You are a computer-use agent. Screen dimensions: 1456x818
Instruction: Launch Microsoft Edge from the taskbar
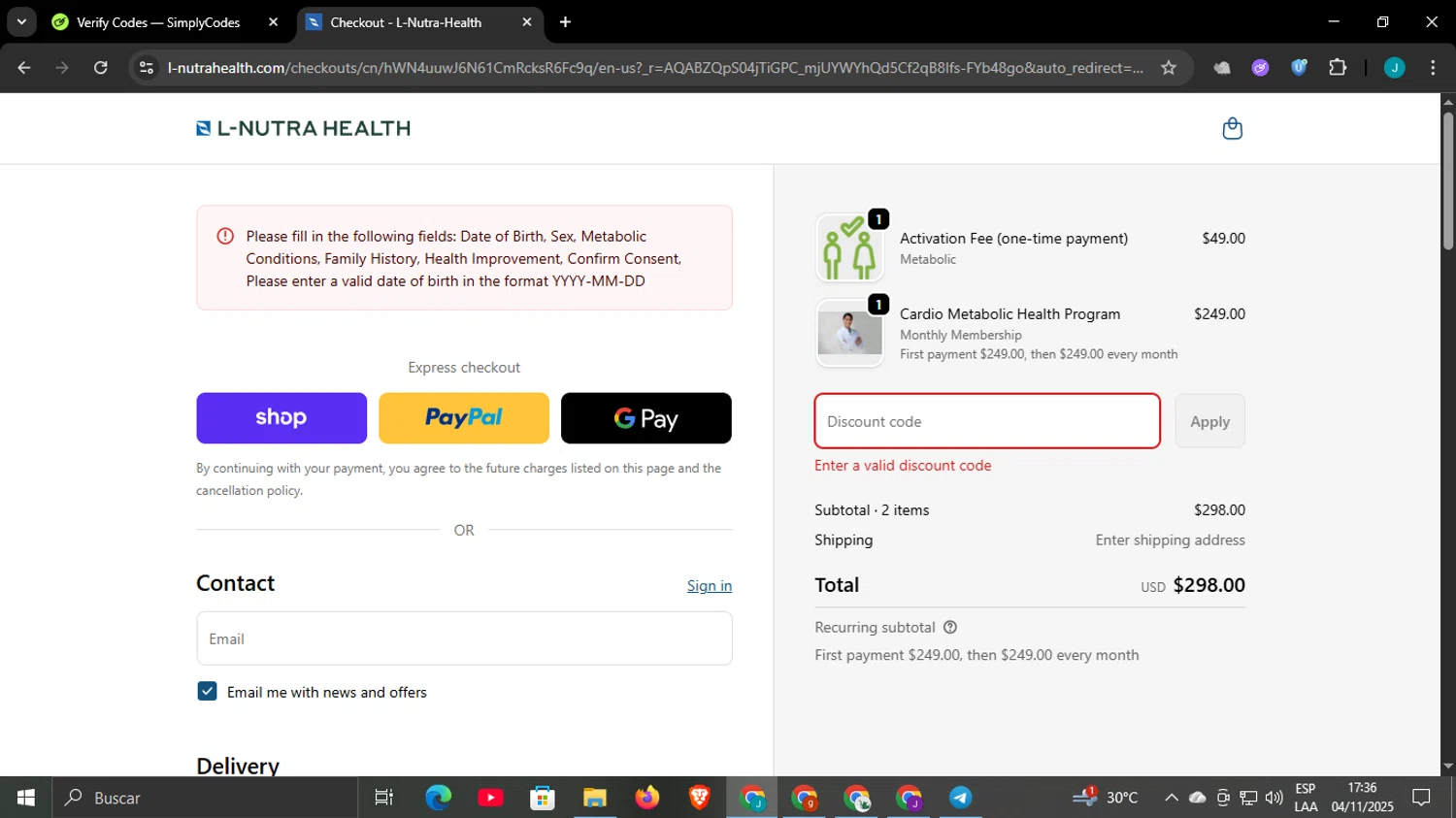438,798
